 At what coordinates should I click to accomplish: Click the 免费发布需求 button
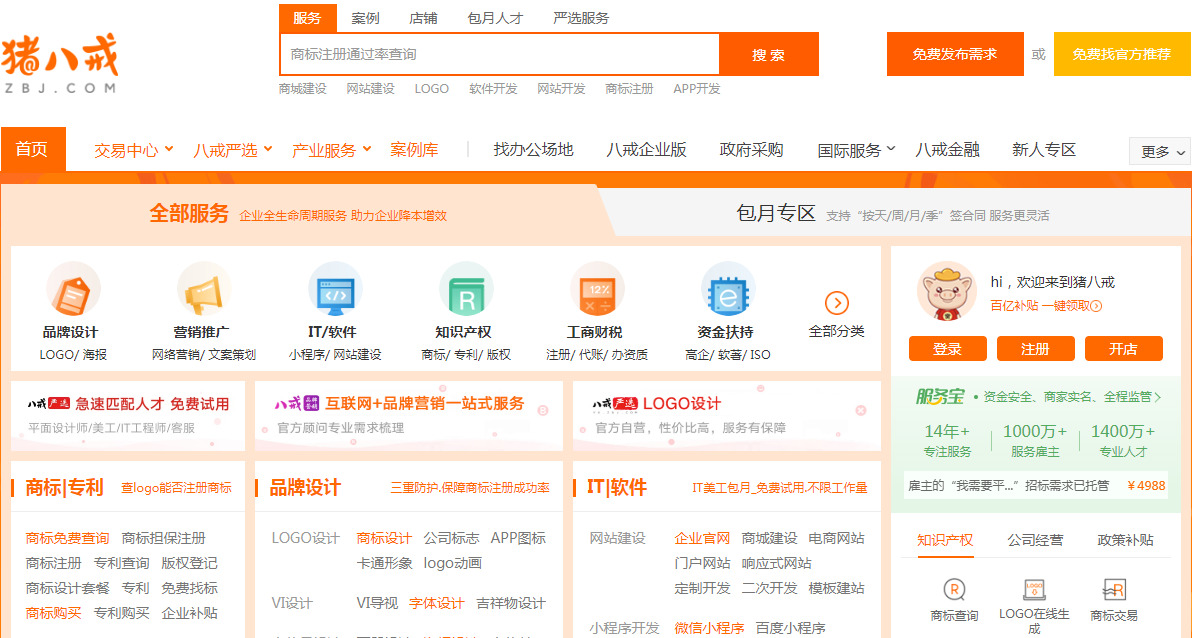955,55
